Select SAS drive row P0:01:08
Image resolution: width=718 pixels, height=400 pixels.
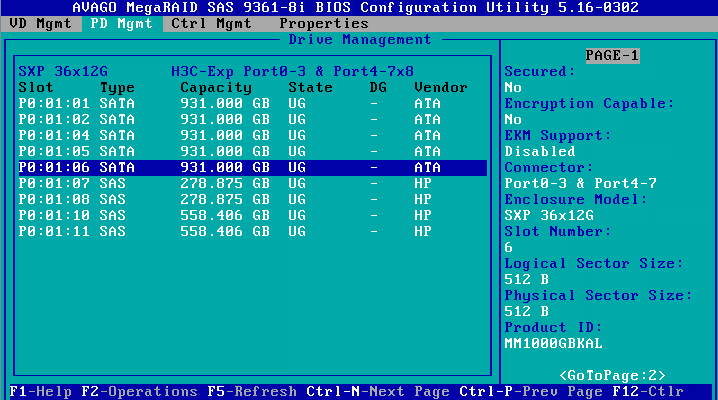[x=252, y=200]
